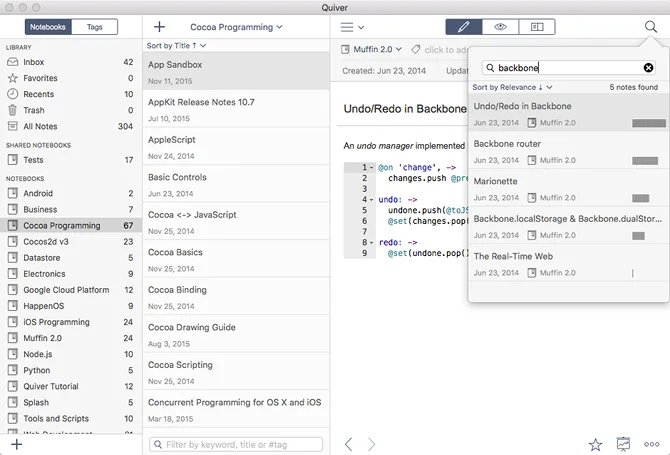Add a new notebook at sidebar bottom
Screen dimensions: 670x455
16,444
